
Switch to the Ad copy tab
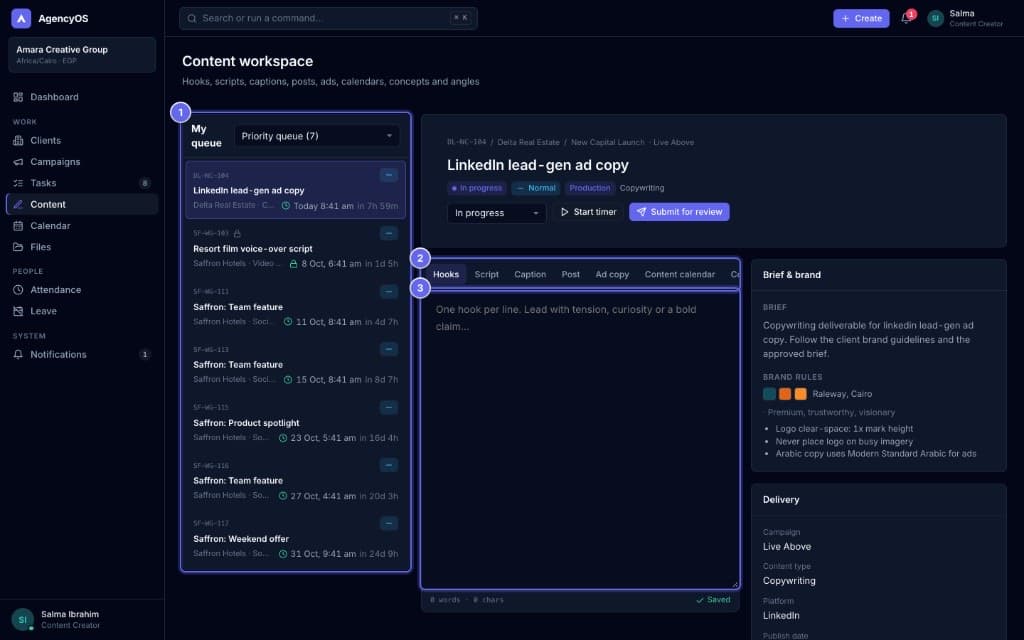(612, 274)
